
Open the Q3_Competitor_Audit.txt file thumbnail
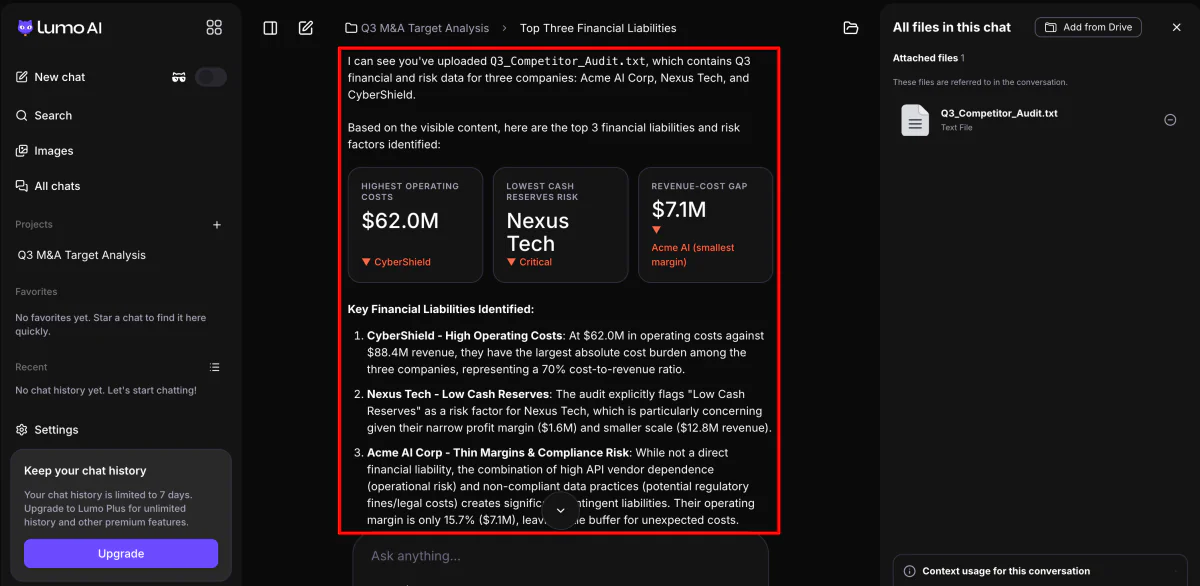click(915, 120)
